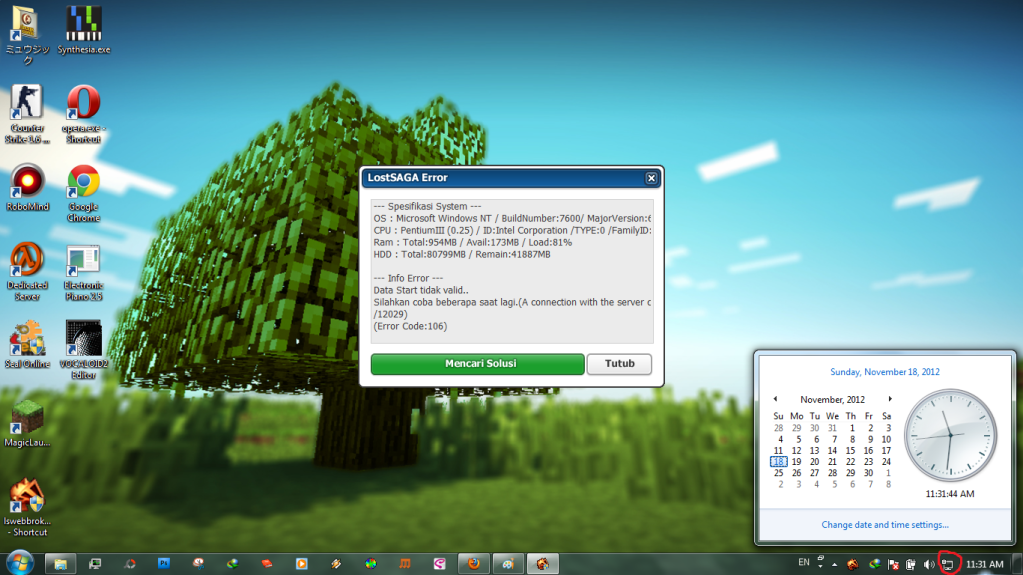
Task: Select date 15 in the calendar
Action: (850, 450)
